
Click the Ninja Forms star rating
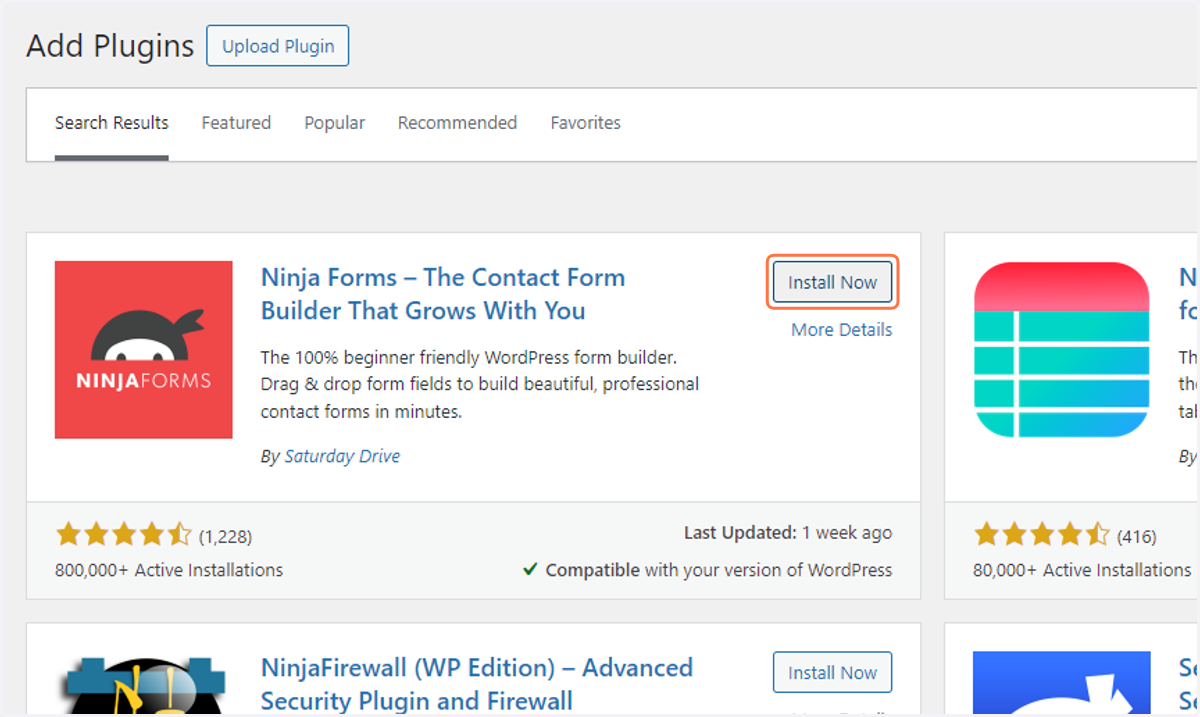[x=123, y=534]
